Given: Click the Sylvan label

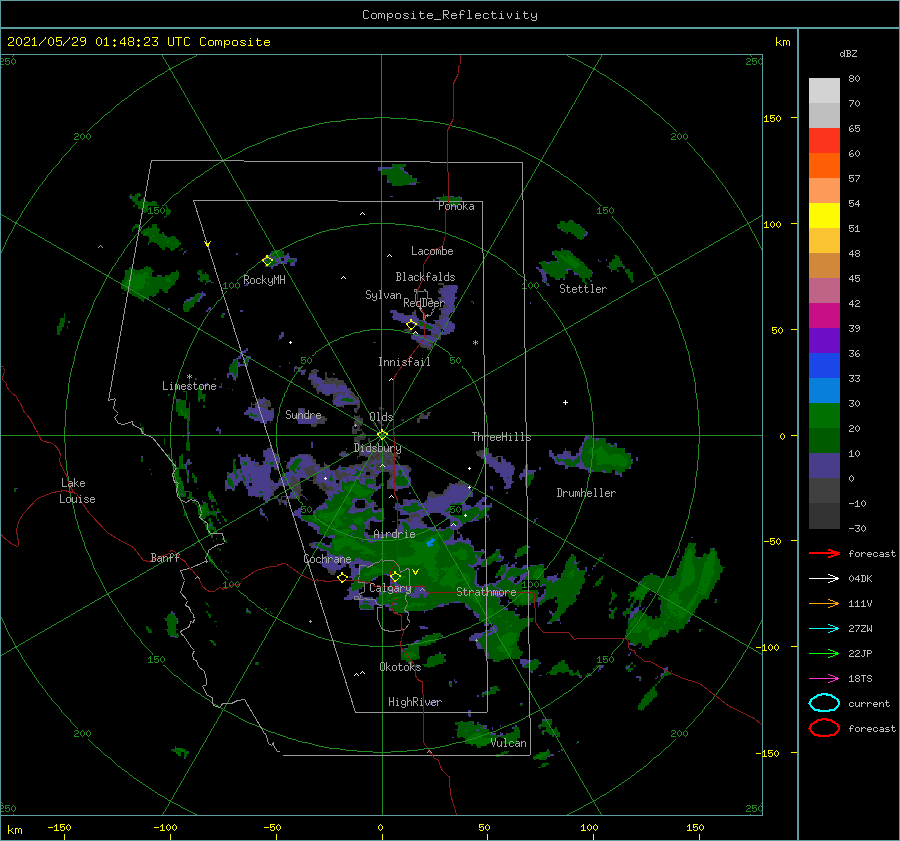Looking at the screenshot, I should tap(383, 295).
